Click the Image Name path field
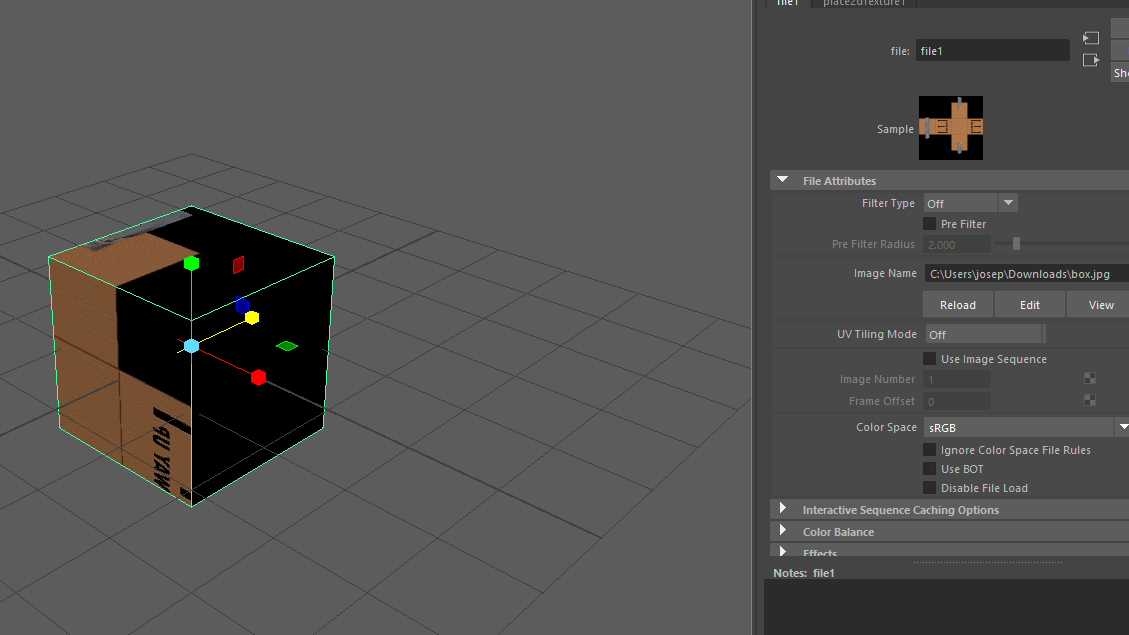 click(1025, 273)
